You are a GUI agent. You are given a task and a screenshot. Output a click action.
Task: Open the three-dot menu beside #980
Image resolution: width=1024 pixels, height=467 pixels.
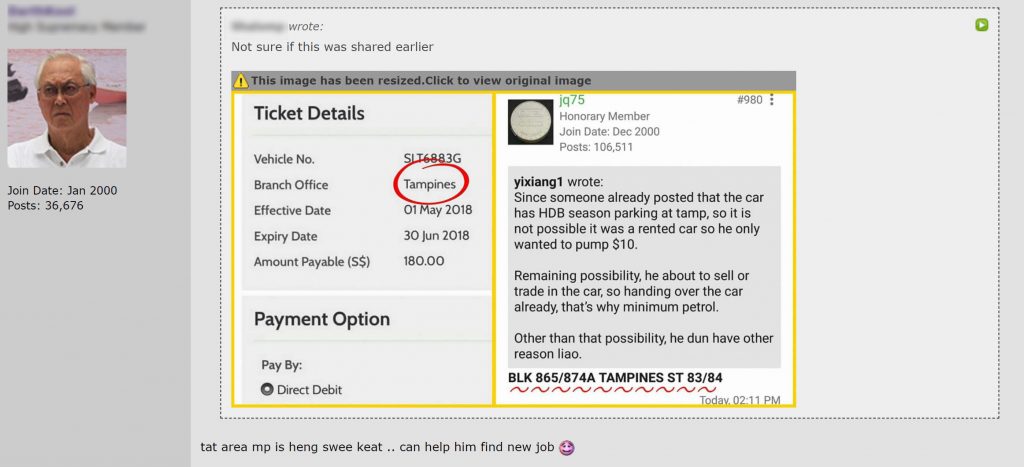(x=771, y=100)
